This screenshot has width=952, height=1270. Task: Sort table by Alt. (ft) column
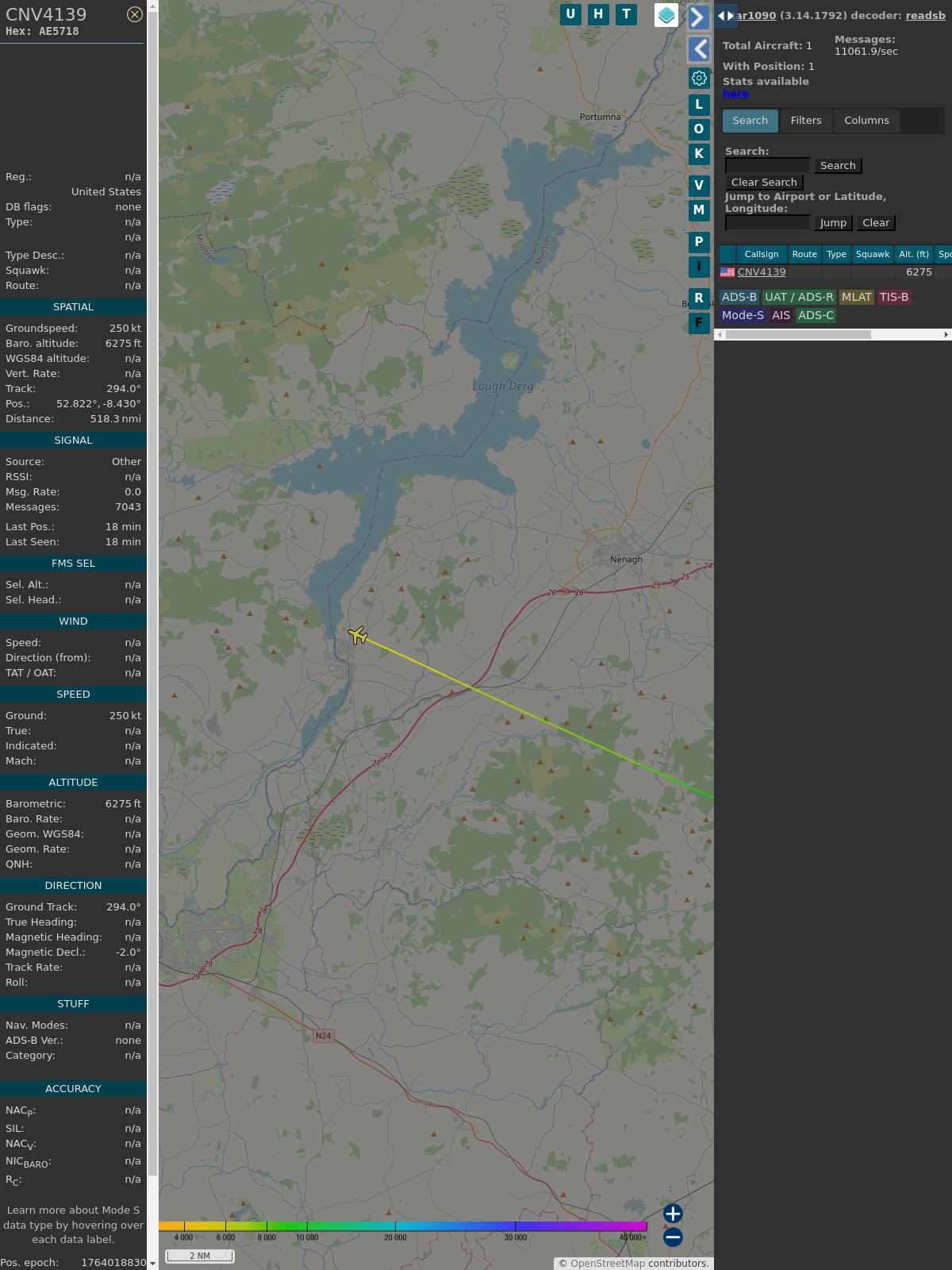914,254
